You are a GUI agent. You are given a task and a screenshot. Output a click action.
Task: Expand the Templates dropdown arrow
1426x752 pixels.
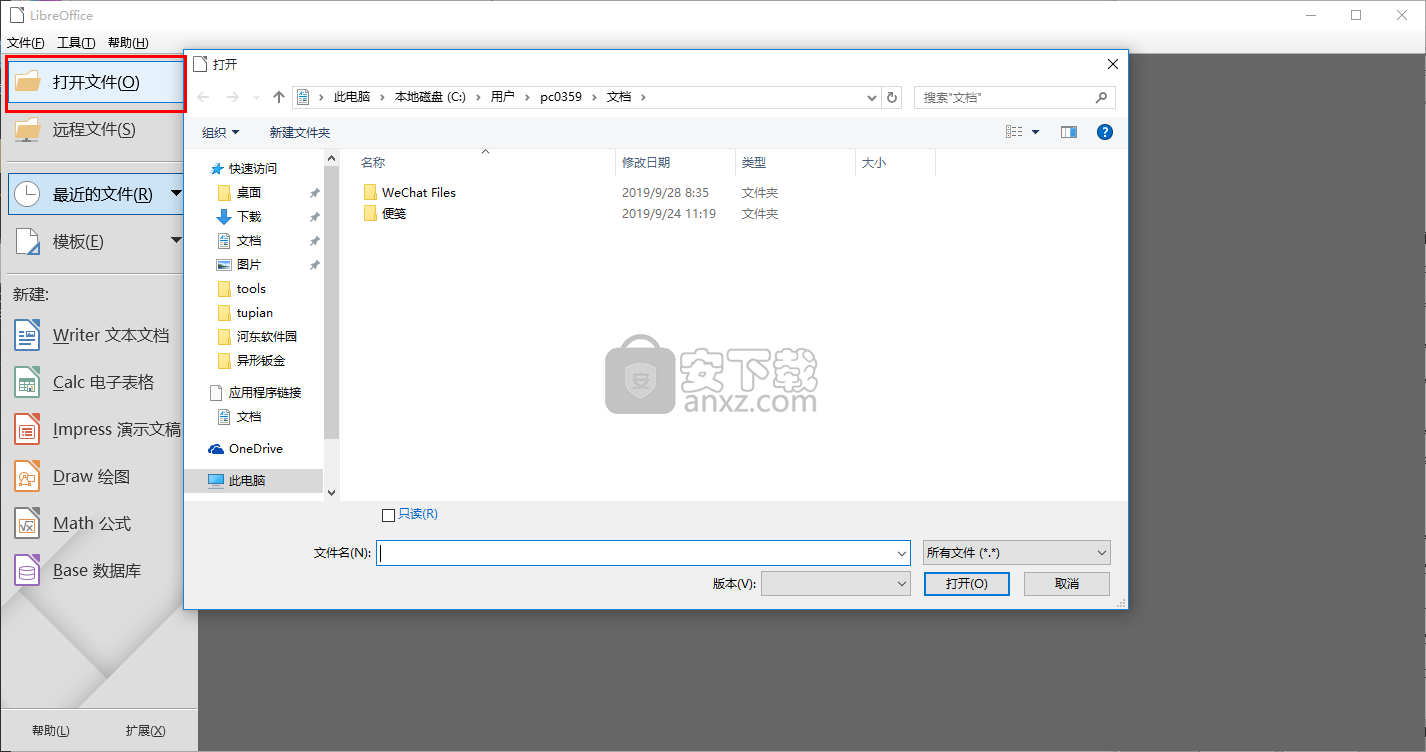(x=177, y=240)
